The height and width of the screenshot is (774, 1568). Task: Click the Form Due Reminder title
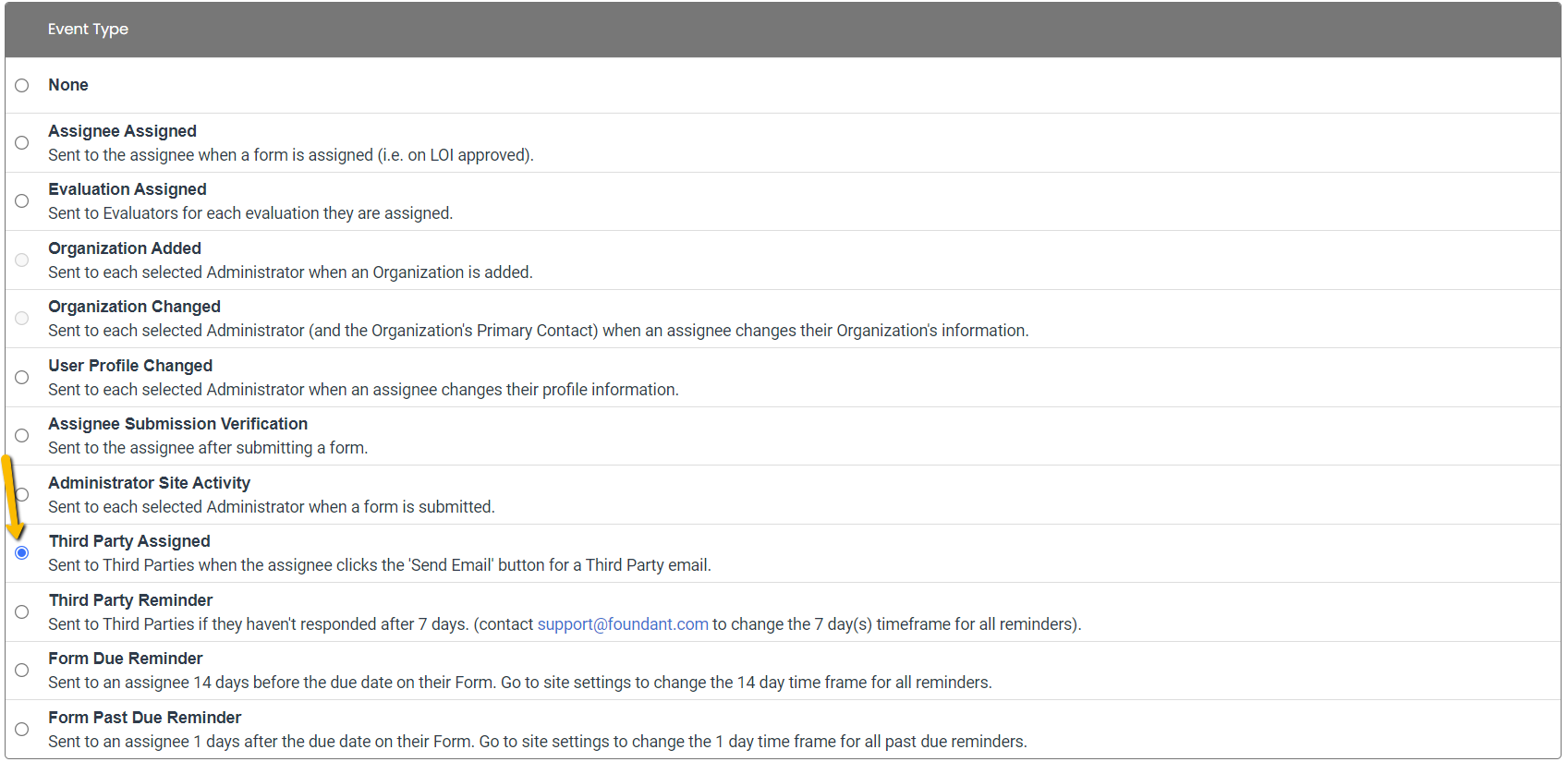(x=126, y=659)
